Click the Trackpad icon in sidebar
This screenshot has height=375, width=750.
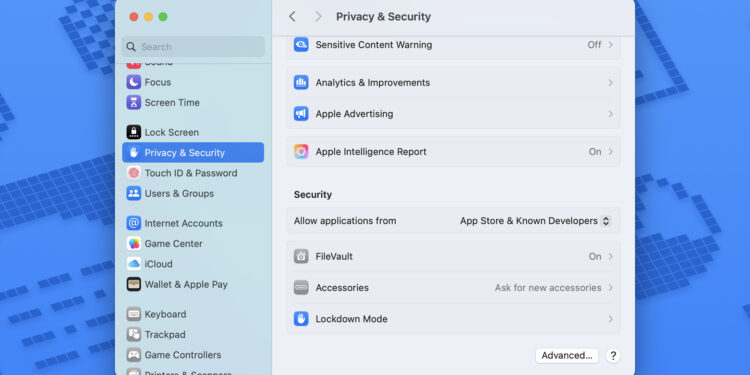tap(133, 334)
